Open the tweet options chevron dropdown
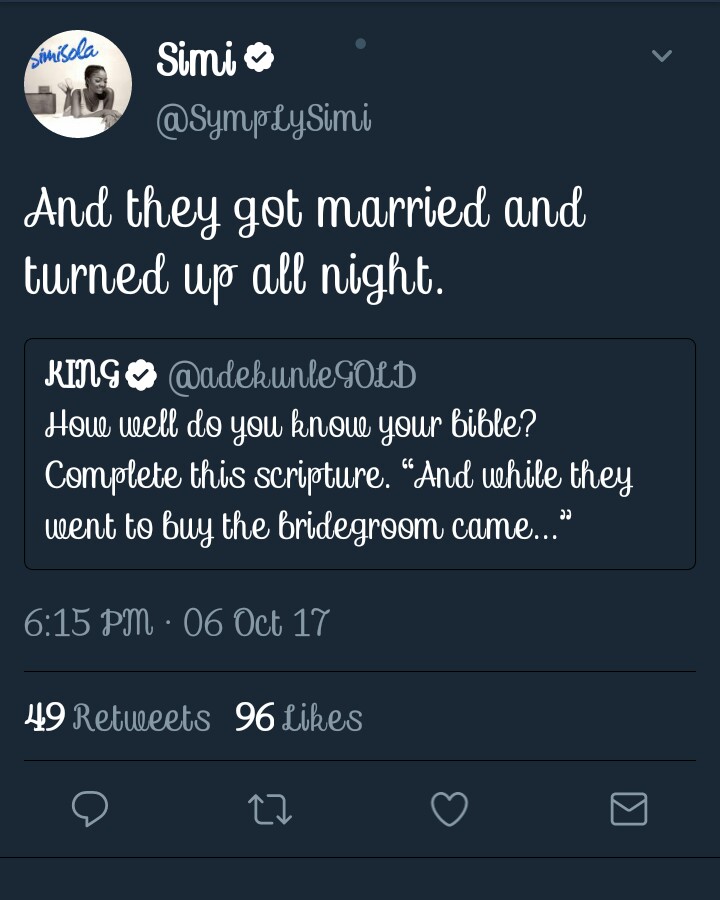Image resolution: width=720 pixels, height=900 pixels. [662, 56]
